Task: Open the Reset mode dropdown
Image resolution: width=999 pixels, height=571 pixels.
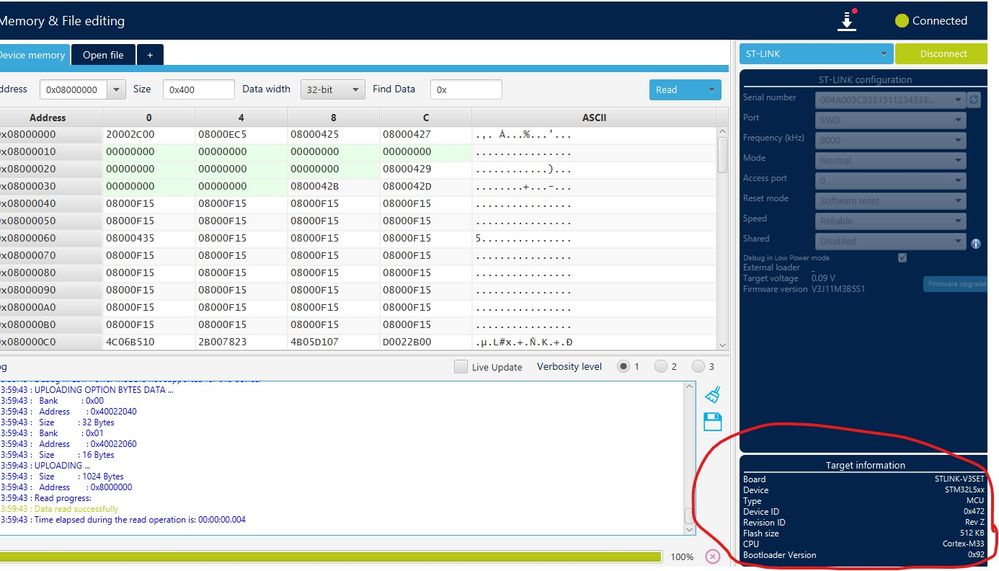Action: 890,201
